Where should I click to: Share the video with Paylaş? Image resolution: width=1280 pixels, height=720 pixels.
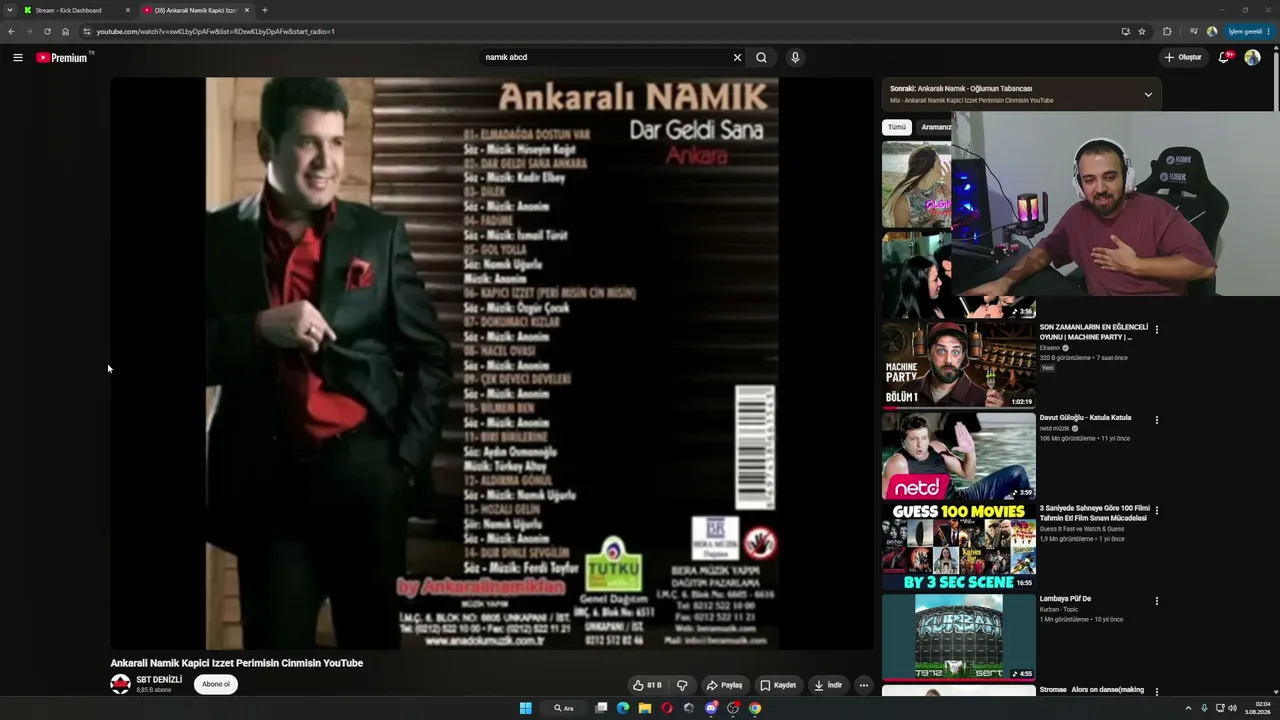point(724,685)
